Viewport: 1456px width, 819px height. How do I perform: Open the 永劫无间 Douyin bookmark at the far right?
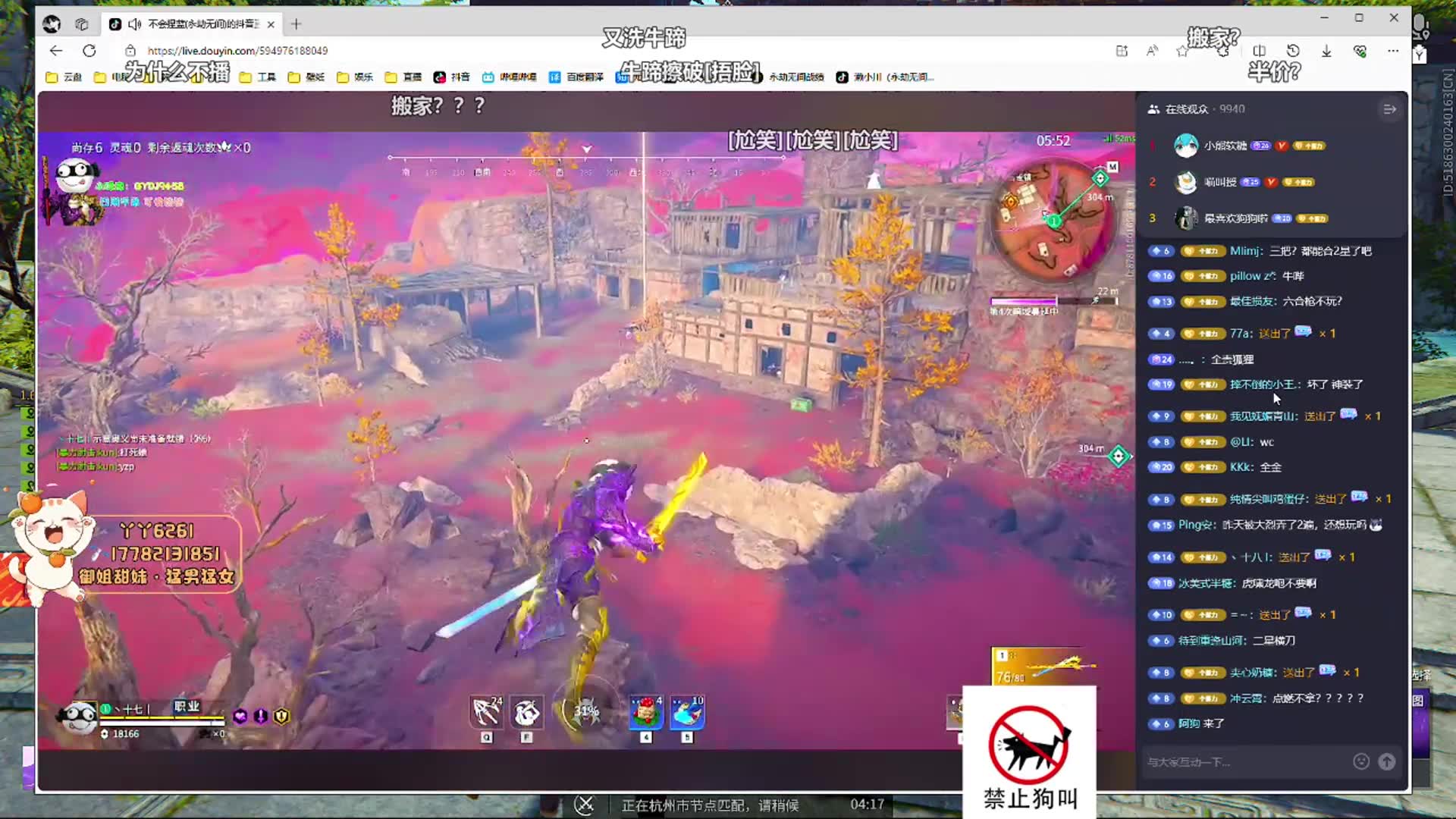(885, 77)
